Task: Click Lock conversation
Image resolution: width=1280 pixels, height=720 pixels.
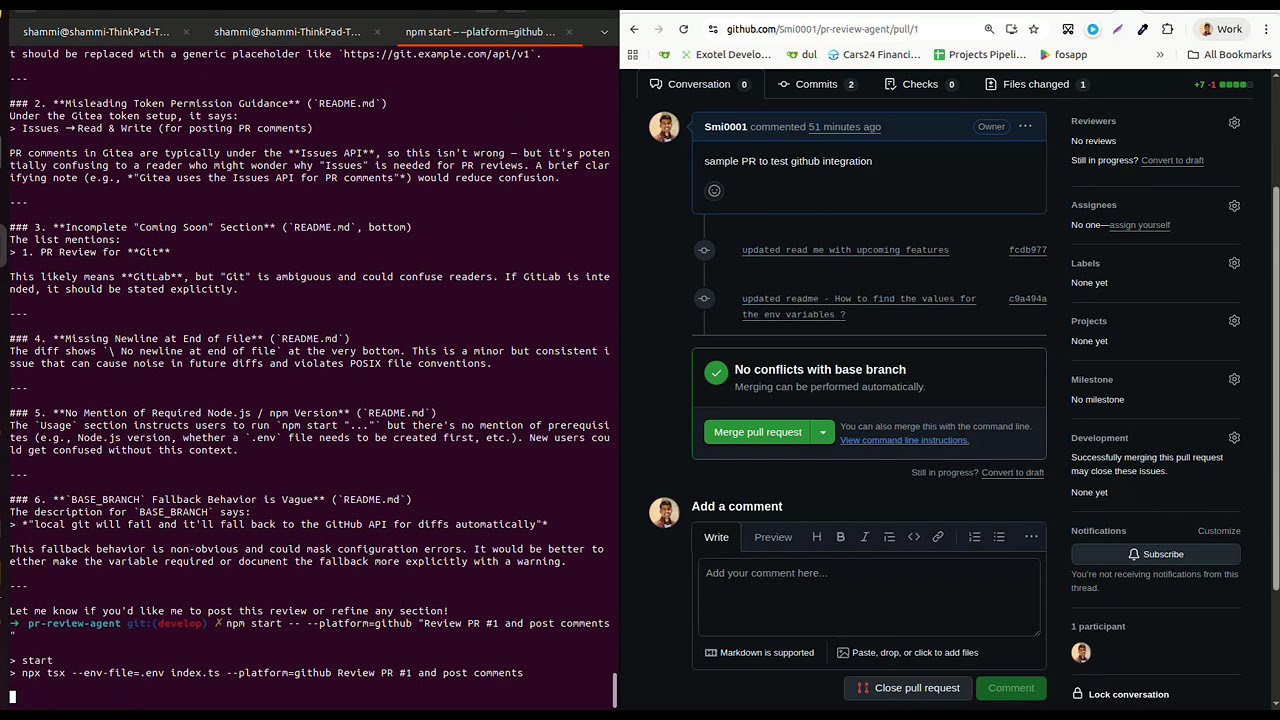Action: click(1120, 694)
